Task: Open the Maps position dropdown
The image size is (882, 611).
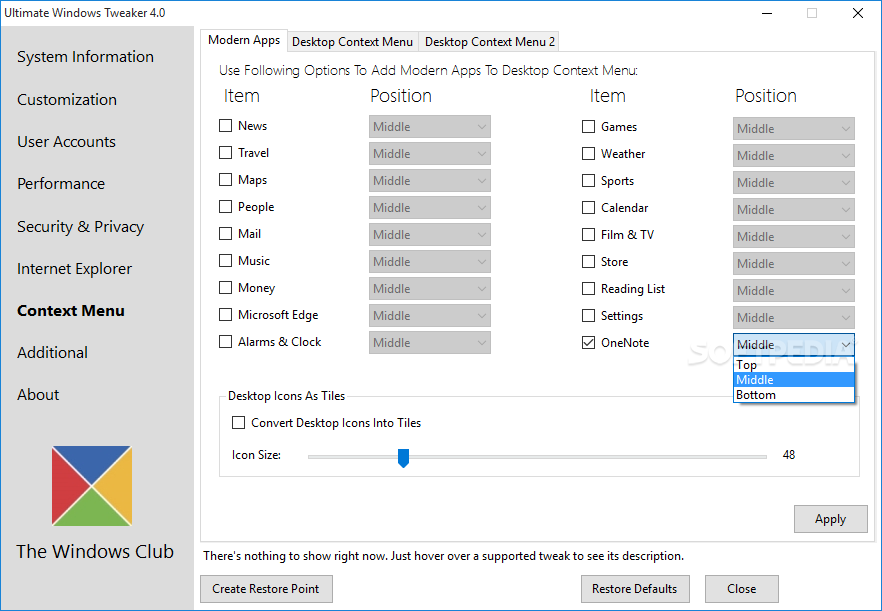Action: click(x=430, y=181)
